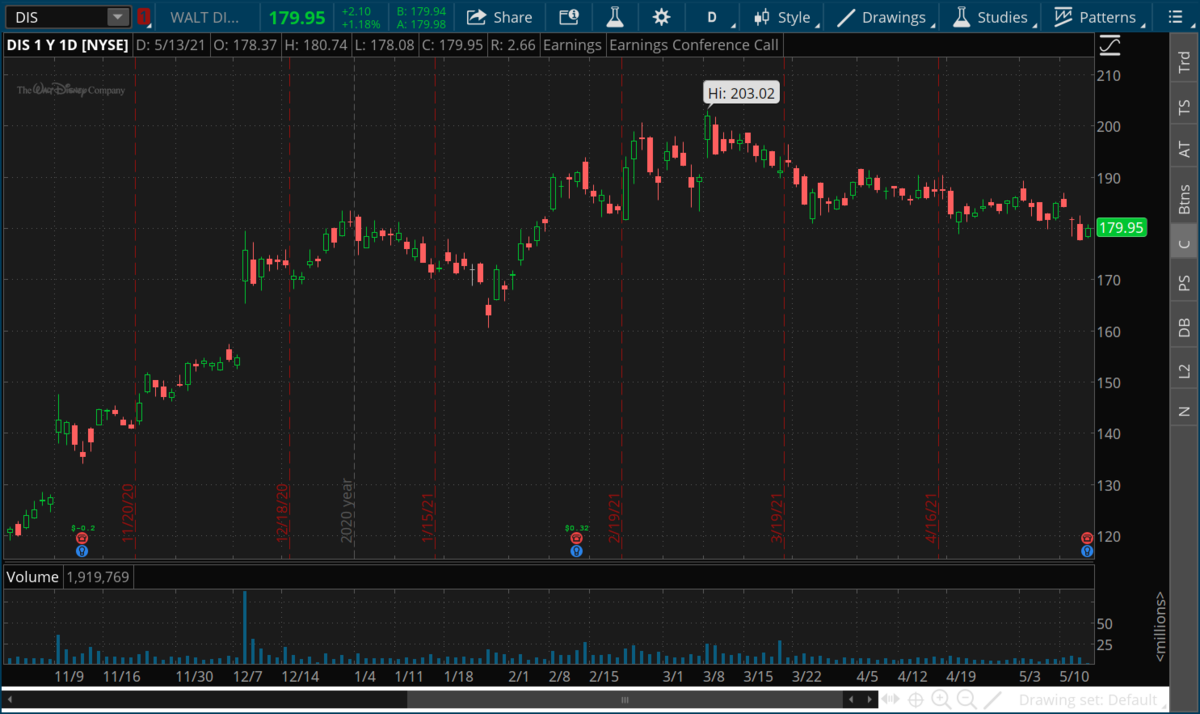The image size is (1200, 714).
Task: Click the volume value 1,919,769
Action: [x=98, y=577]
